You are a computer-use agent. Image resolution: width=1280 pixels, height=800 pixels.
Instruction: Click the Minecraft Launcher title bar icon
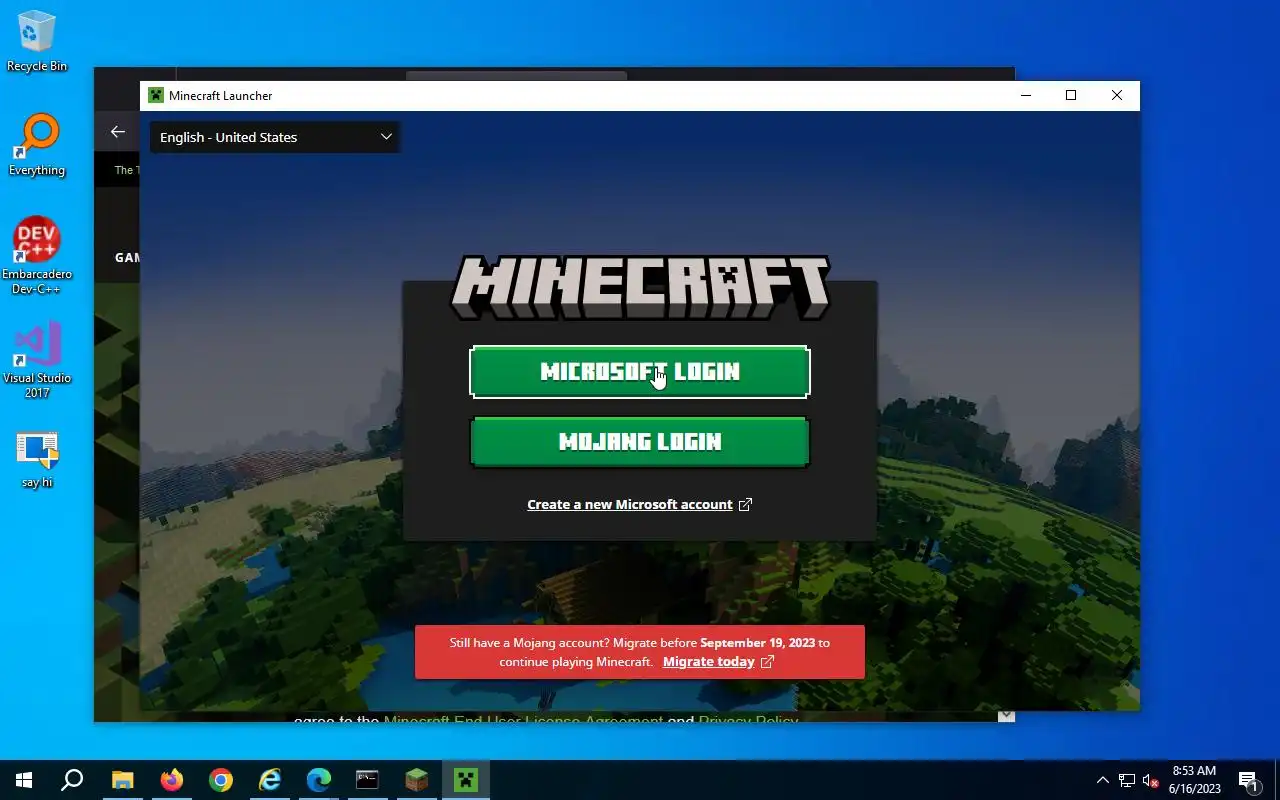click(x=156, y=96)
